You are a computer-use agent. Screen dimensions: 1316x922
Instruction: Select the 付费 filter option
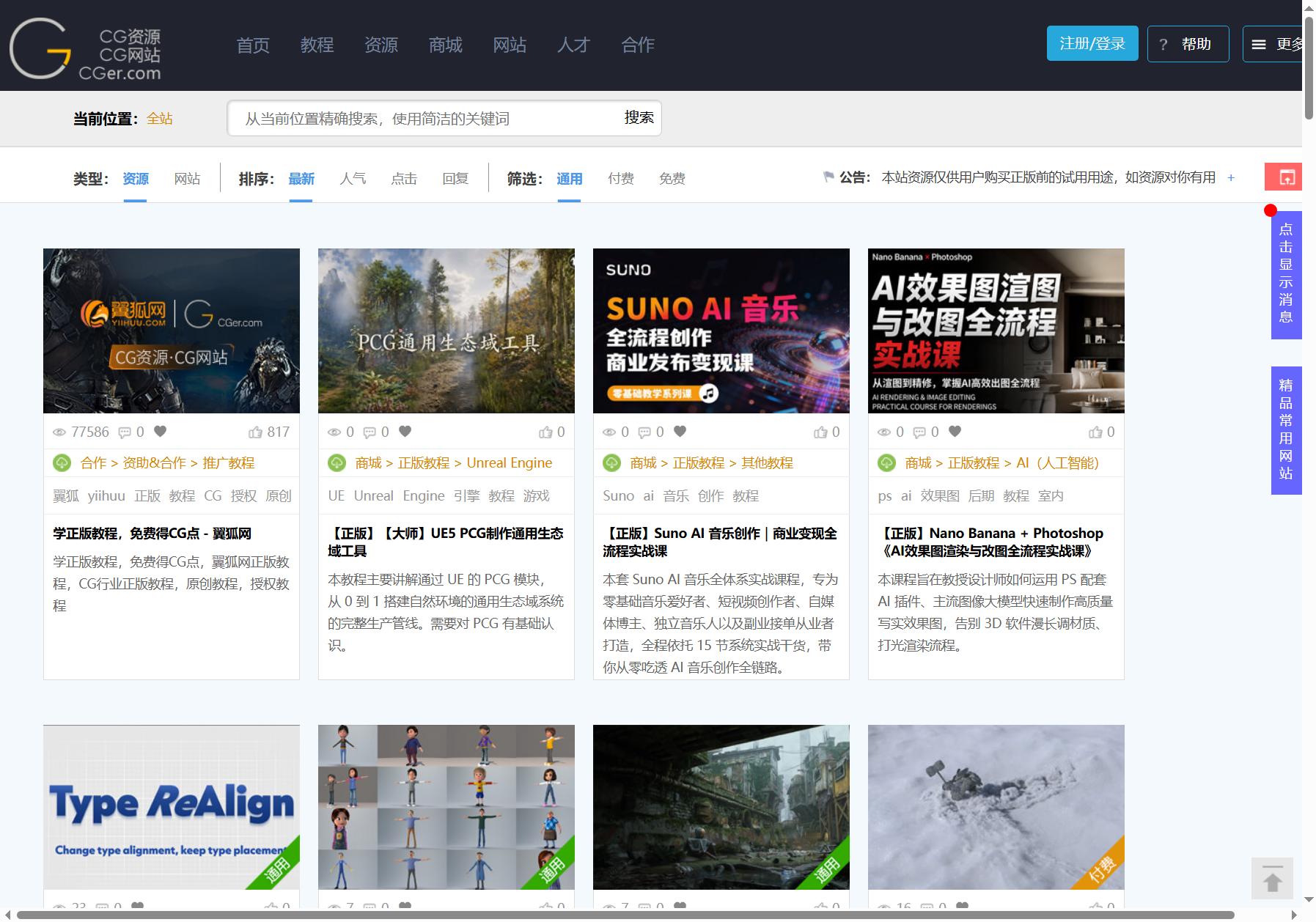tap(621, 178)
